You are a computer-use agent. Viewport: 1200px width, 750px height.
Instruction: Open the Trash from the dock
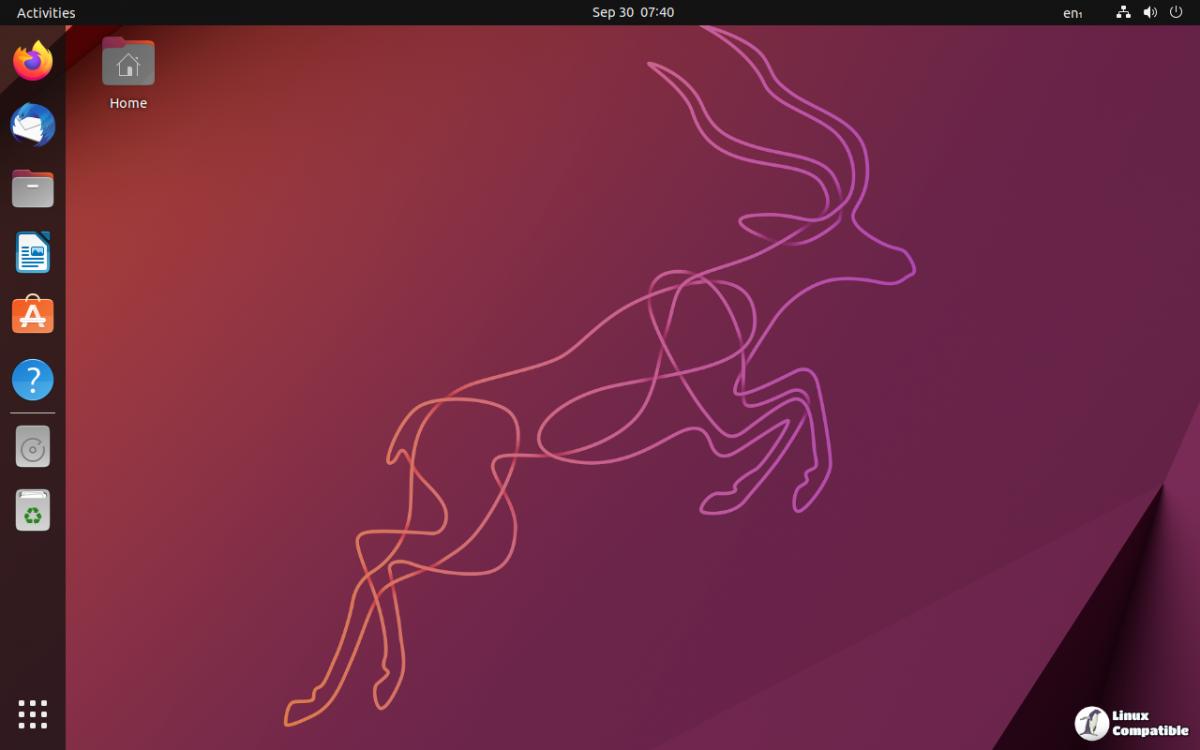tap(32, 510)
